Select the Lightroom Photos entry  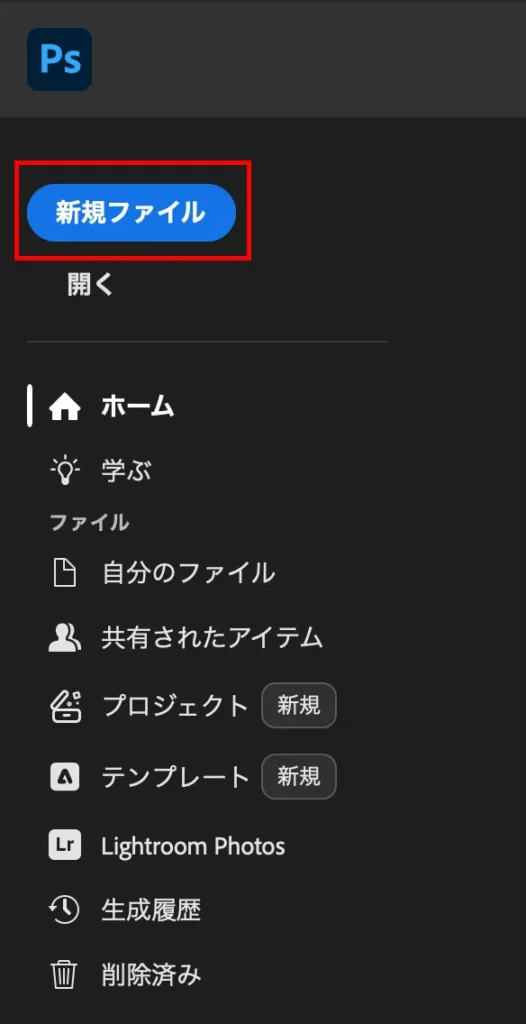click(193, 847)
